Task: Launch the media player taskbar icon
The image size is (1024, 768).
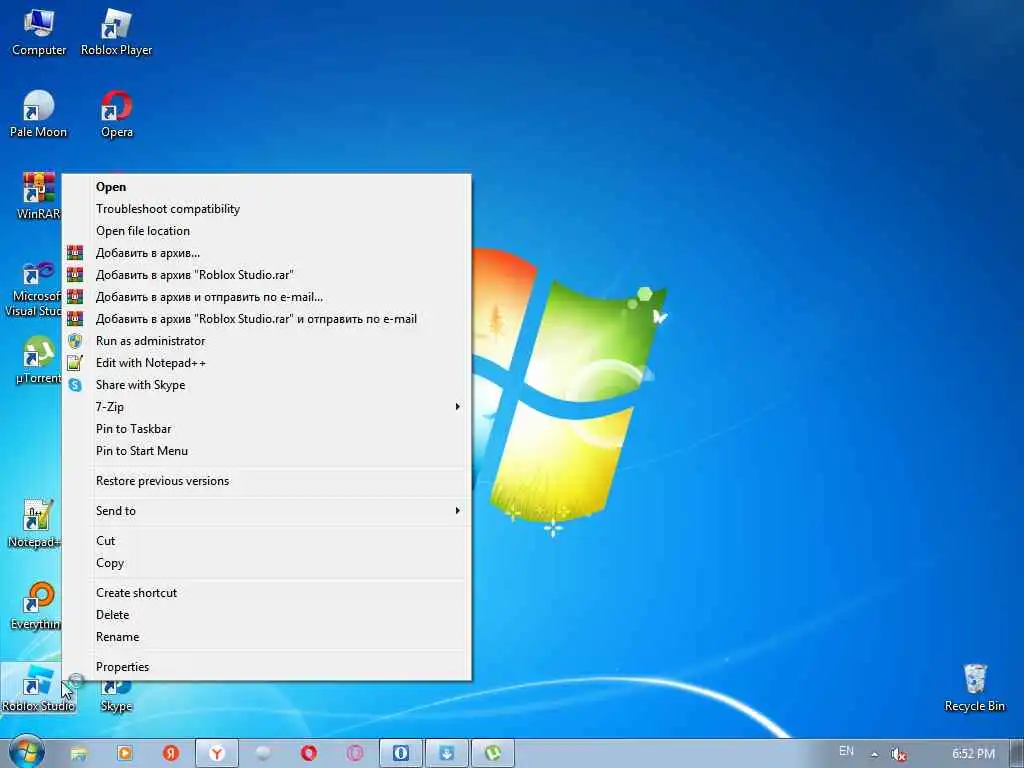Action: 124,754
